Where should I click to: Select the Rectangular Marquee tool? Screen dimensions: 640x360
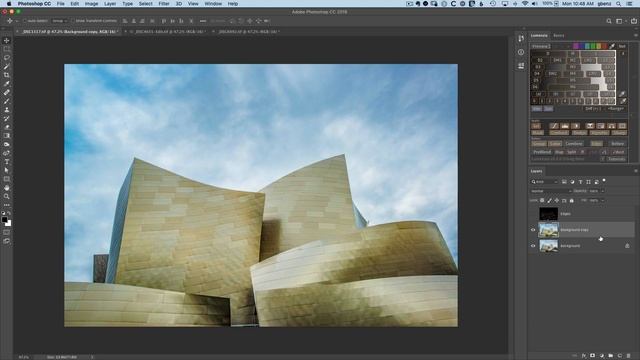[x=7, y=49]
